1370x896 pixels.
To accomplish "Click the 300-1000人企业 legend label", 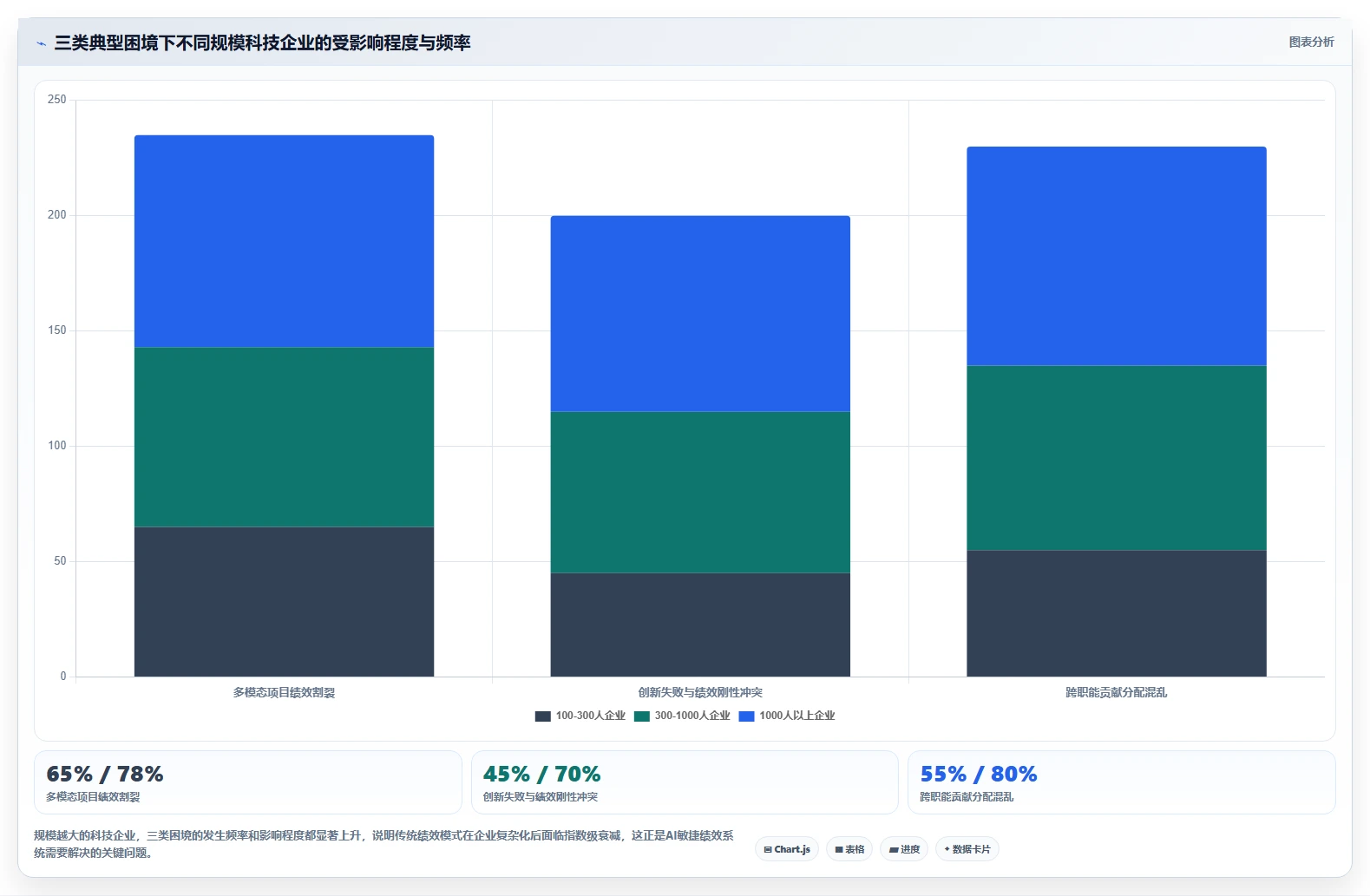I will coord(692,716).
